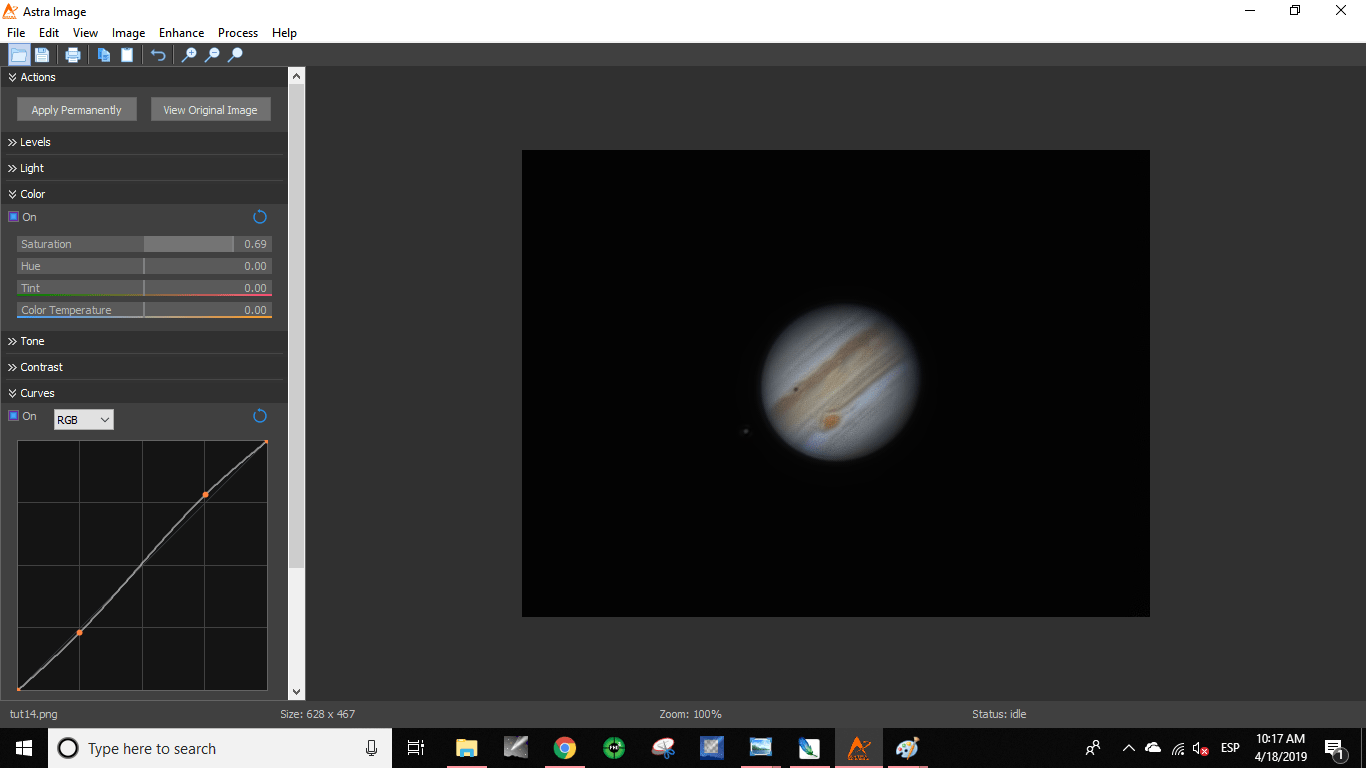Click the Copy image toolbar icon
The height and width of the screenshot is (768, 1366).
point(103,55)
